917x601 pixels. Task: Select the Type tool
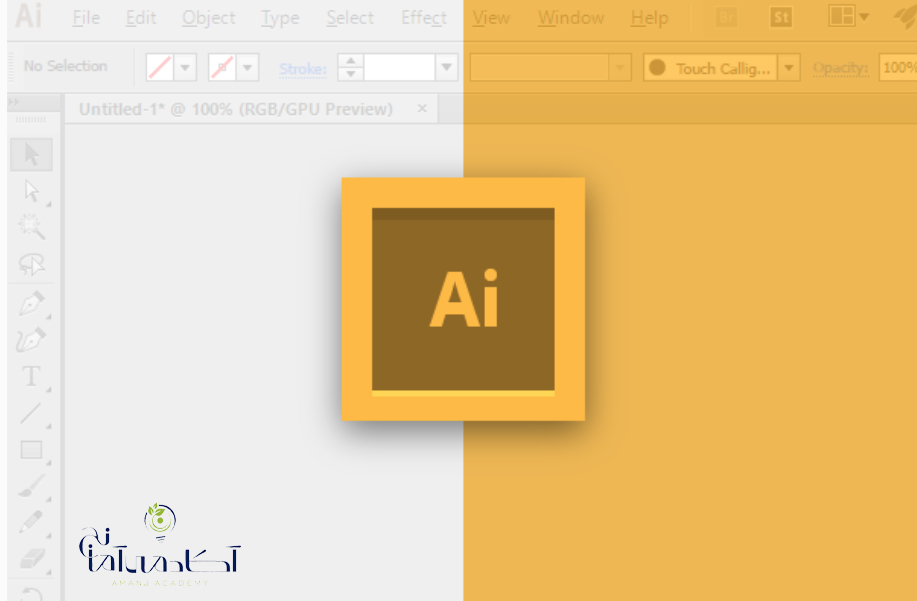[x=32, y=377]
